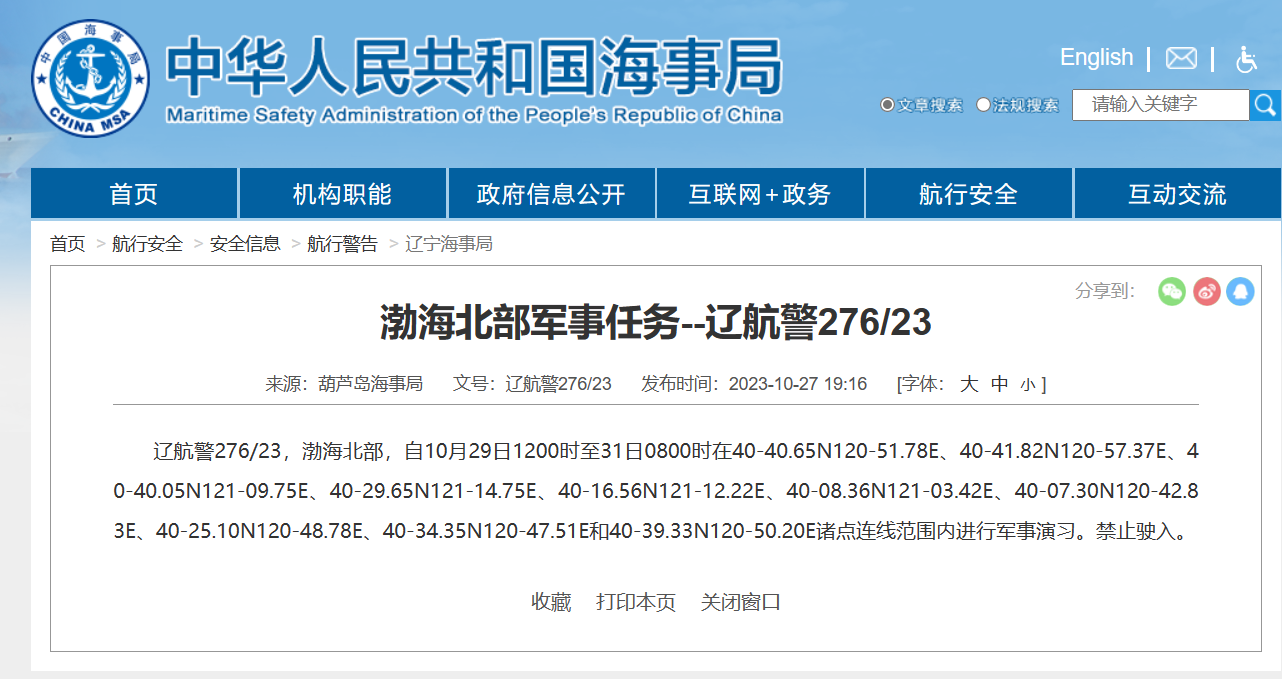Go to 航行警告 in the breadcrumb
Image resolution: width=1282 pixels, height=679 pixels.
[x=342, y=244]
